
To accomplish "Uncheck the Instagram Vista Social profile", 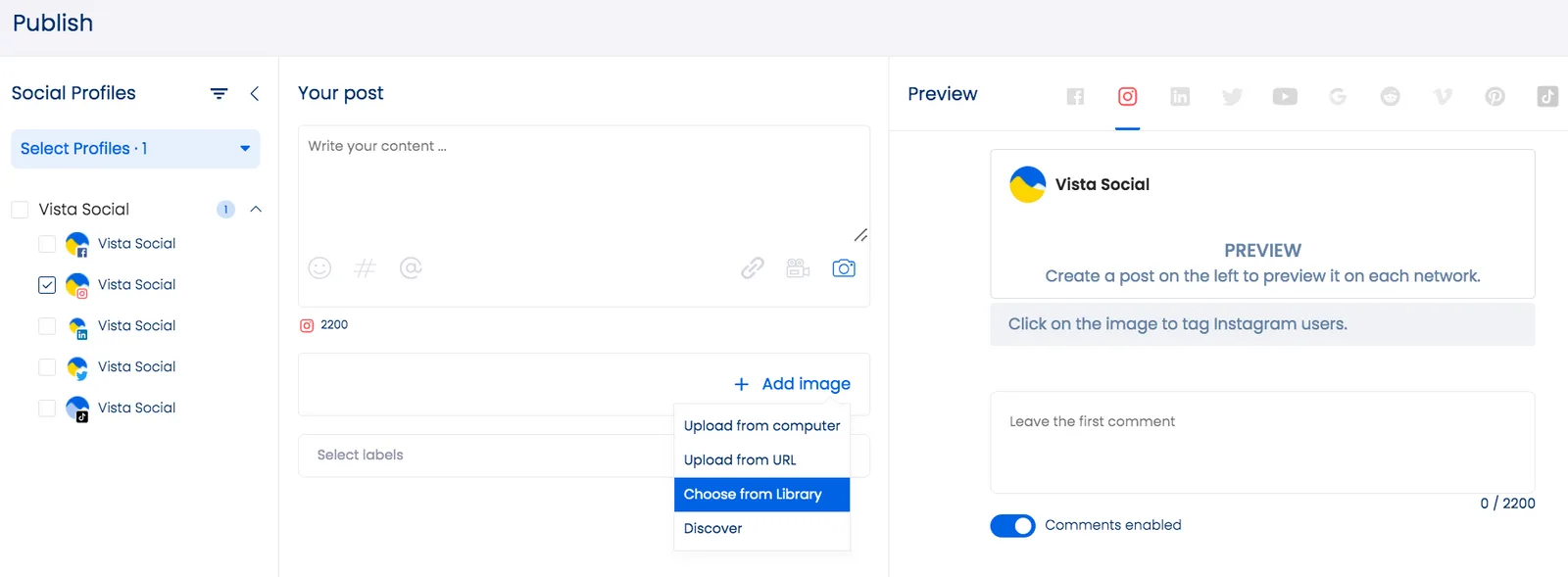I will tap(47, 285).
